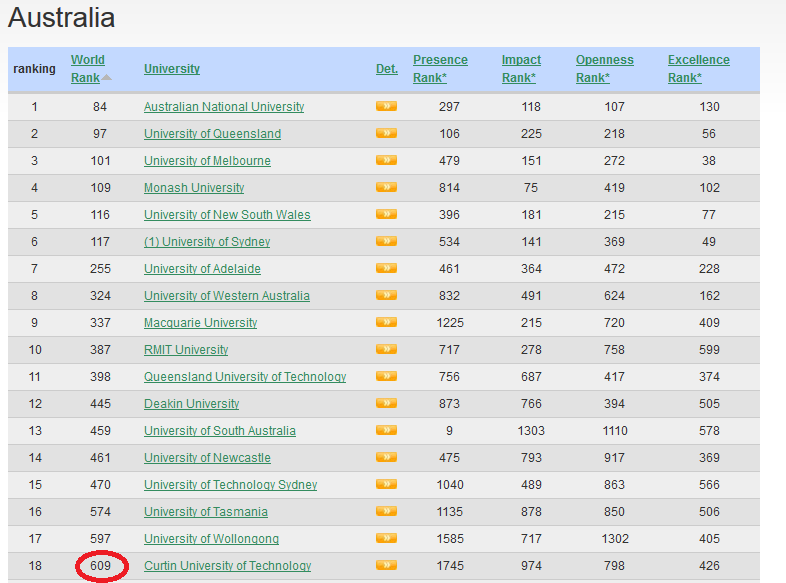Open details icon for Curtin University of Technology
The width and height of the screenshot is (786, 583).
(386, 566)
